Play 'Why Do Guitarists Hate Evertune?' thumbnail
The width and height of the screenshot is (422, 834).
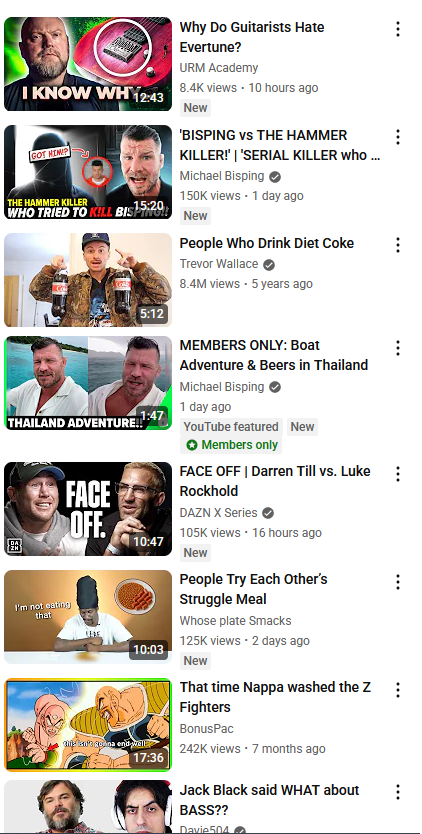[88, 64]
